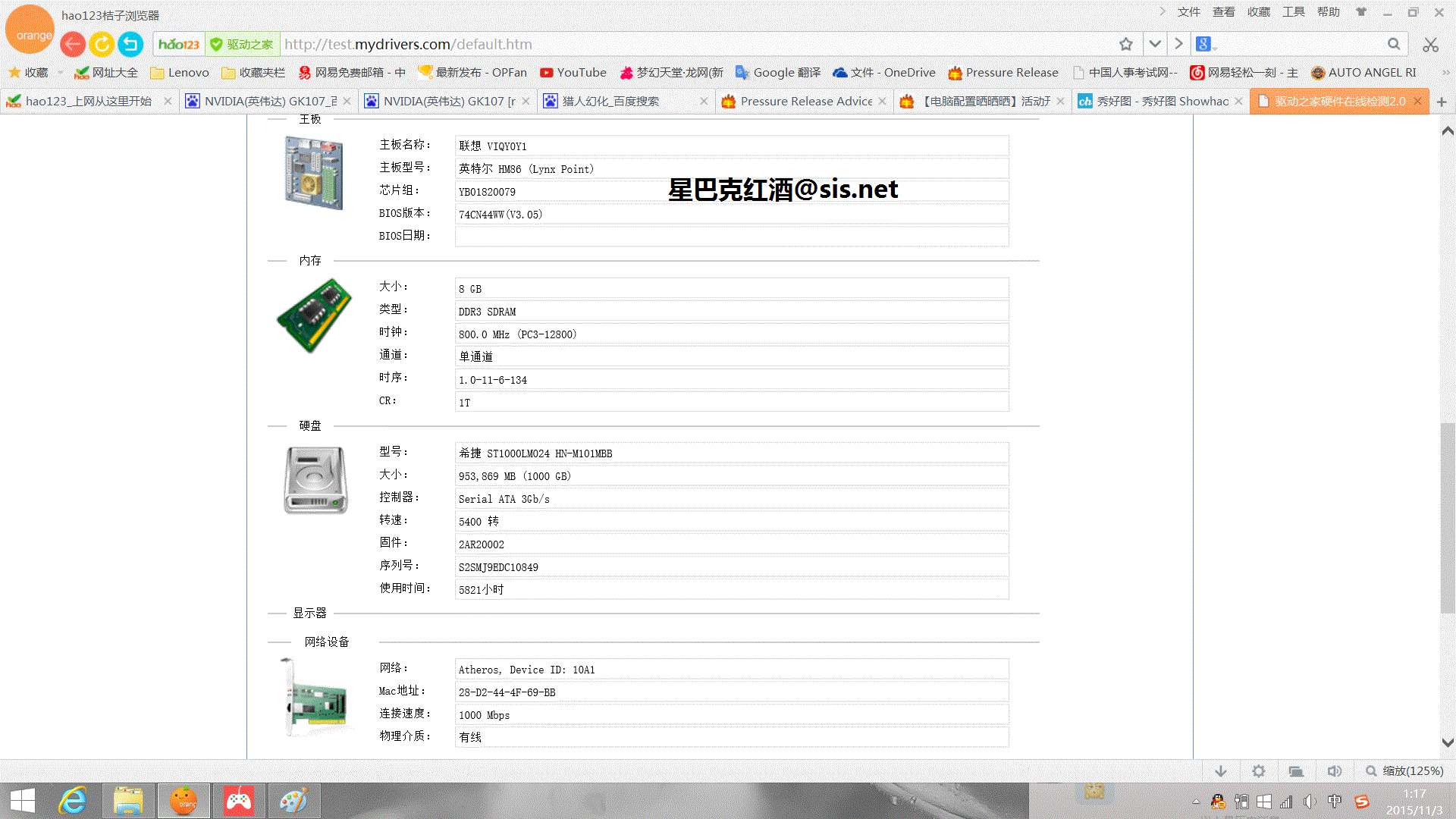
Task: Open the AUTO ANGEL bookmark
Action: (x=1363, y=73)
